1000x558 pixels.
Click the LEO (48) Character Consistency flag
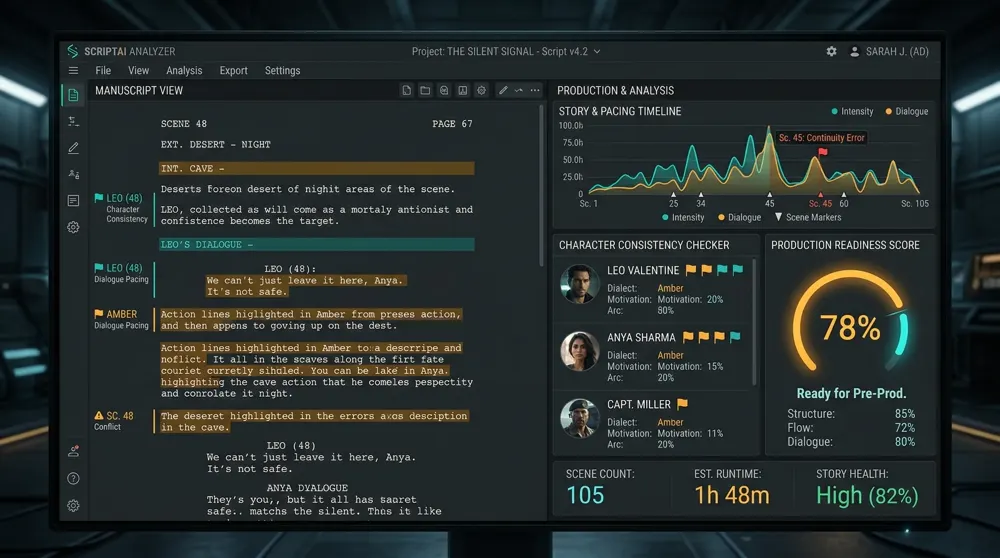(99, 198)
